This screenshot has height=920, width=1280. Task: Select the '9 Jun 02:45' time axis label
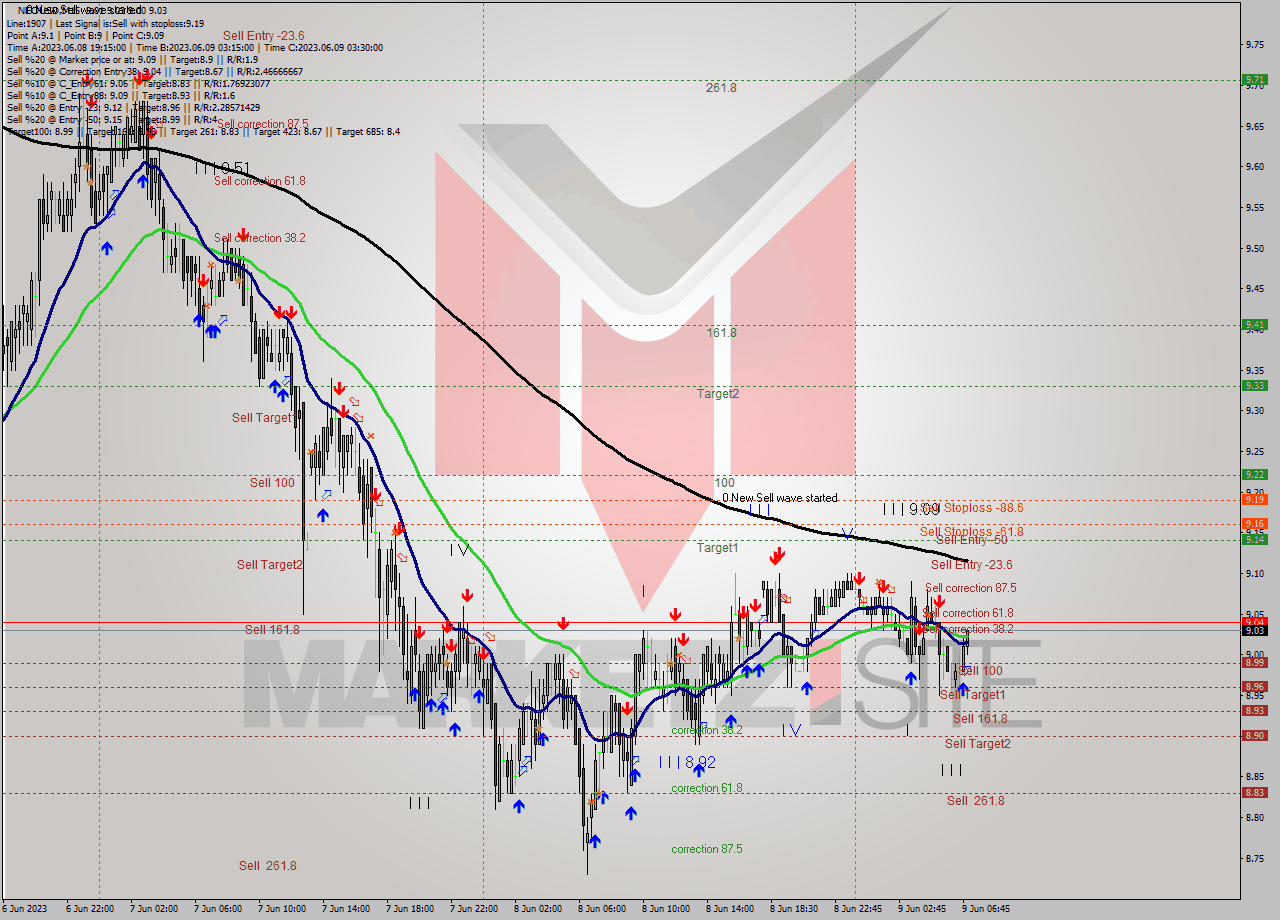(922, 909)
